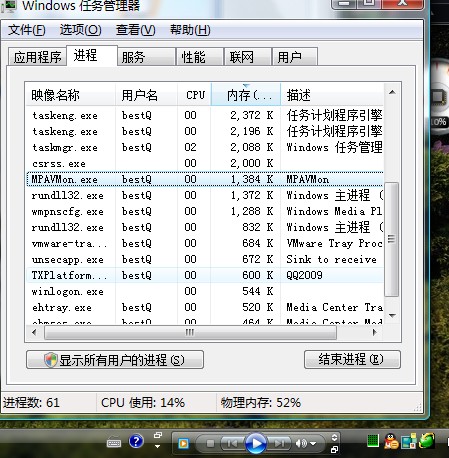449x458 pixels.
Task: Click the 进程数: 61 status text
Action: (31, 403)
